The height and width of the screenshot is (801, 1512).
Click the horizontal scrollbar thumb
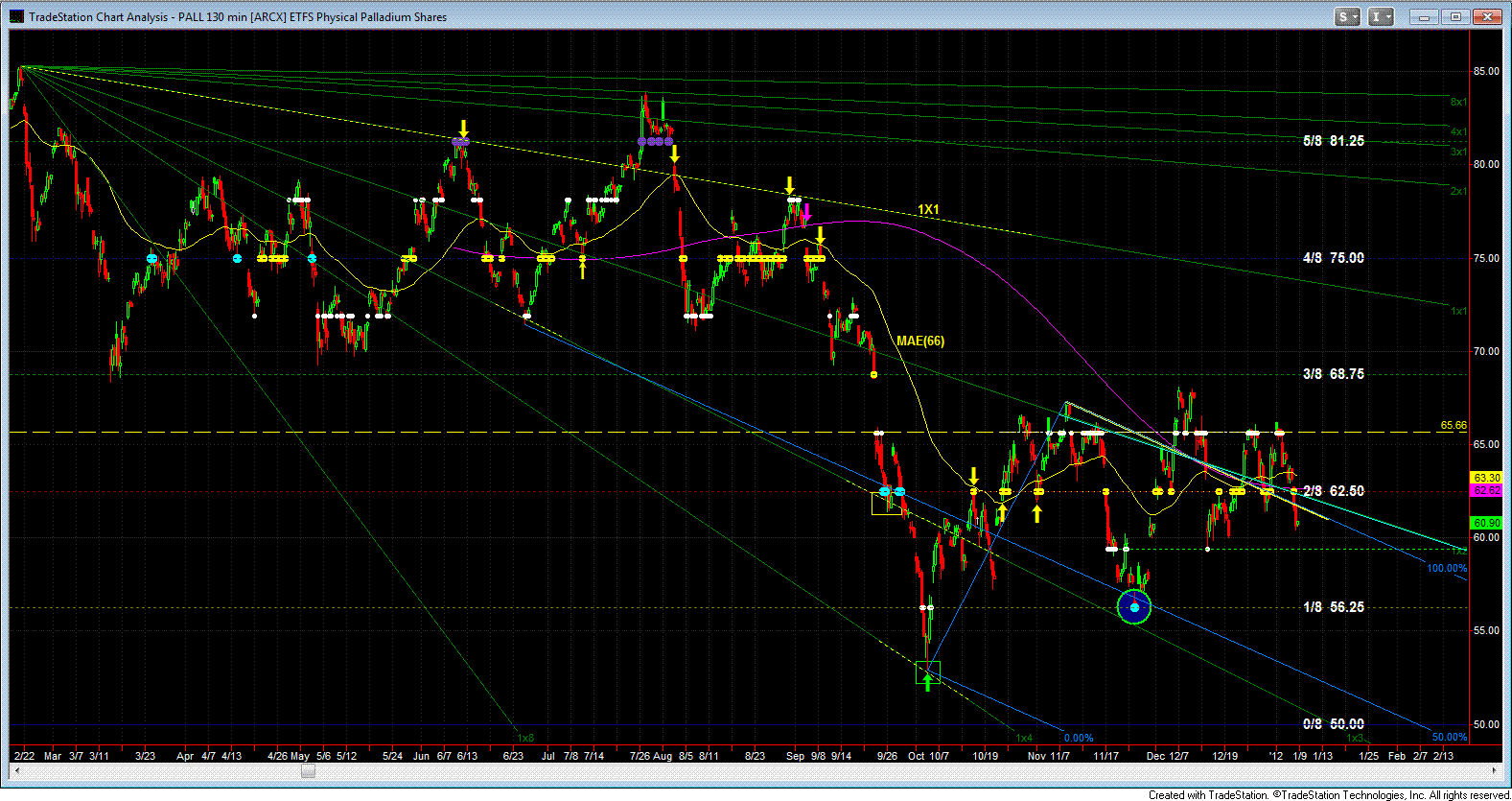306,770
